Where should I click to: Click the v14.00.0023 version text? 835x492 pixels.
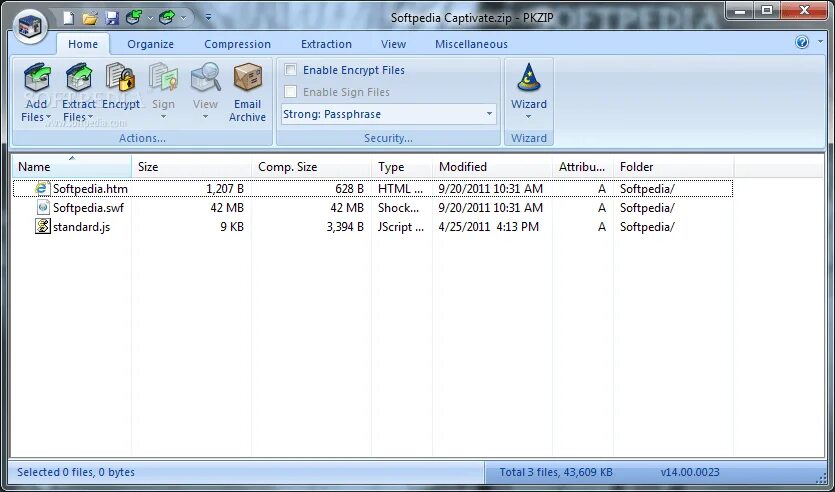pyautogui.click(x=690, y=472)
